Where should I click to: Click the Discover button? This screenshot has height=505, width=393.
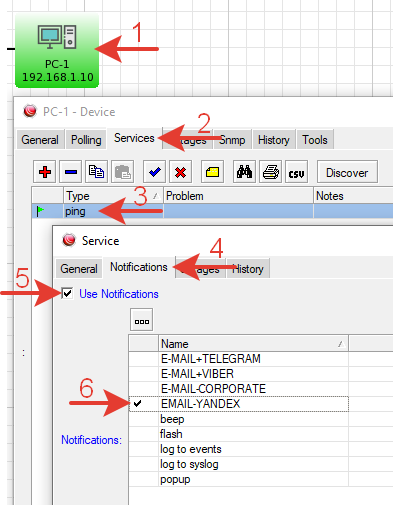(347, 172)
